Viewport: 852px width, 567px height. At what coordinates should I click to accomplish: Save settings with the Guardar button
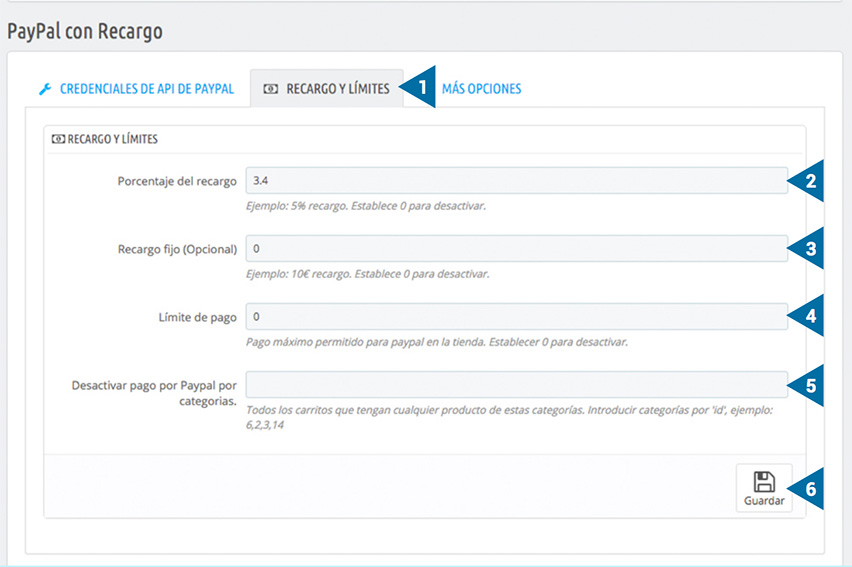(764, 488)
